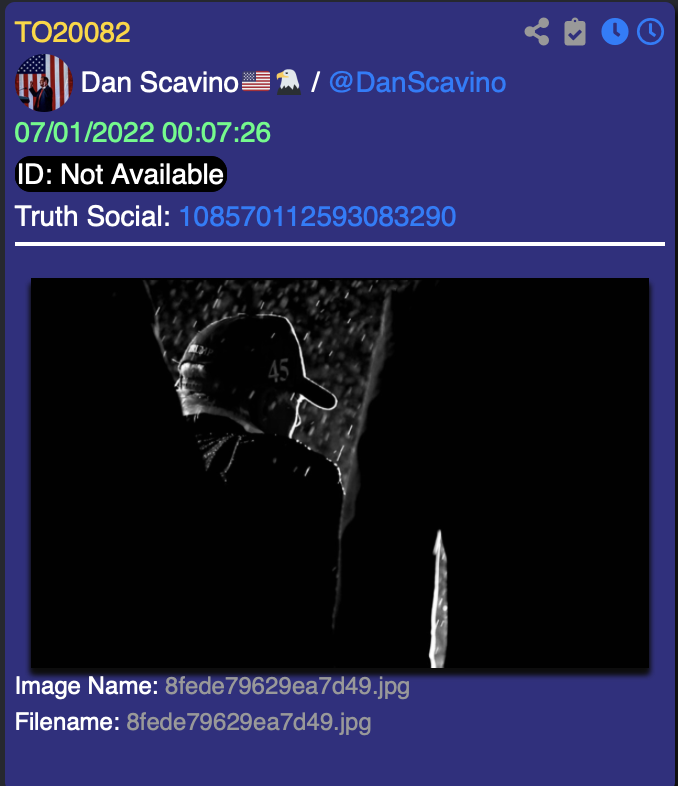Click the solid blue clock icon
The width and height of the screenshot is (678, 786).
614,32
